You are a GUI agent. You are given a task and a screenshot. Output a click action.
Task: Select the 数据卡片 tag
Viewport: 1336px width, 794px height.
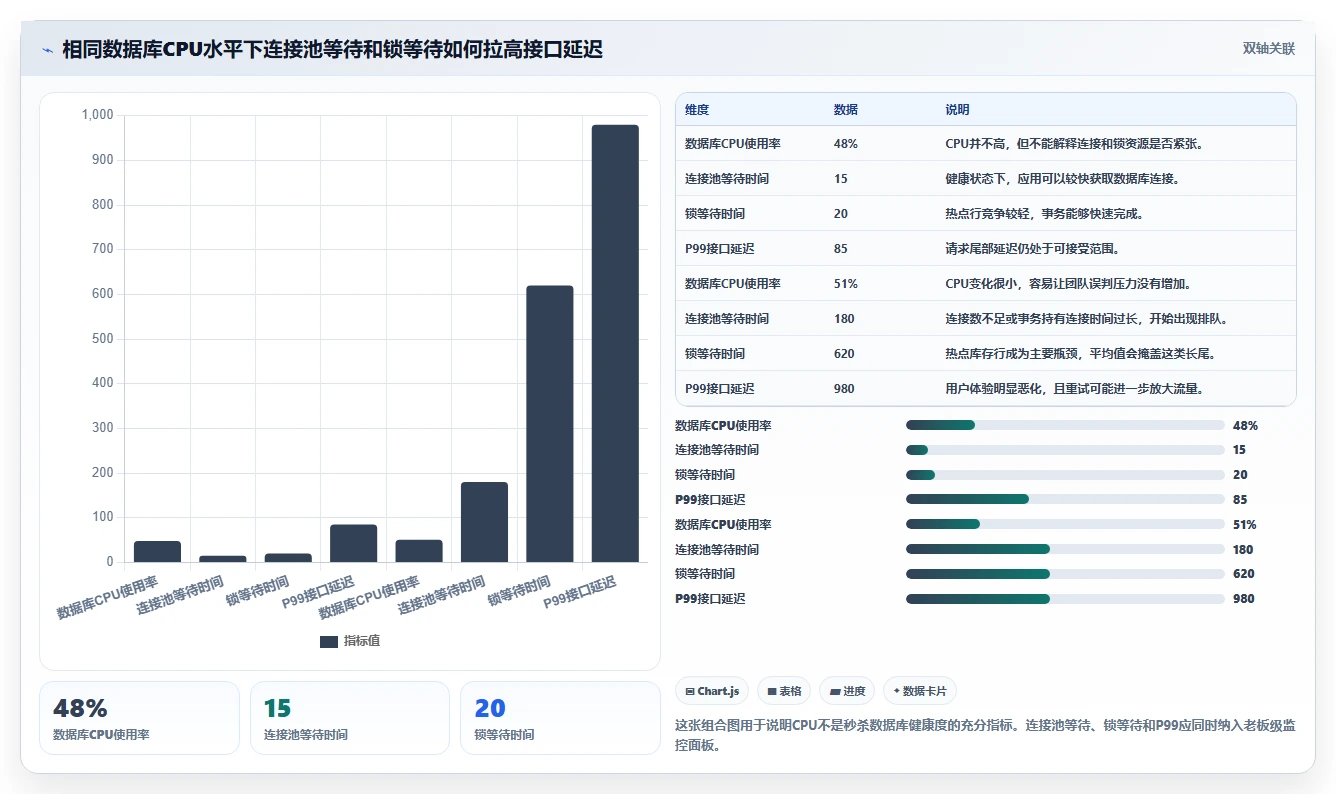click(920, 691)
